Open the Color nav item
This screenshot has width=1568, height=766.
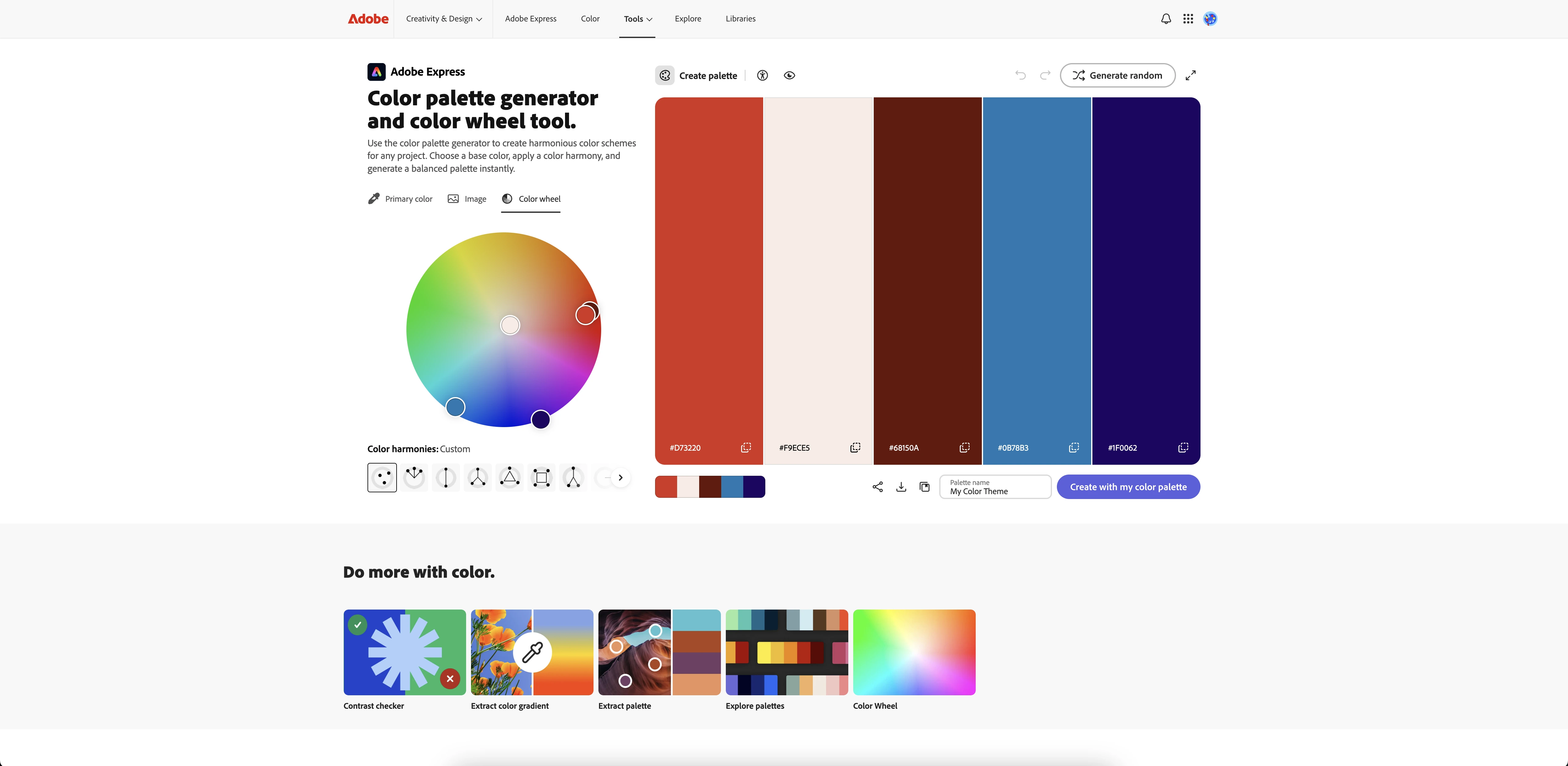click(590, 19)
